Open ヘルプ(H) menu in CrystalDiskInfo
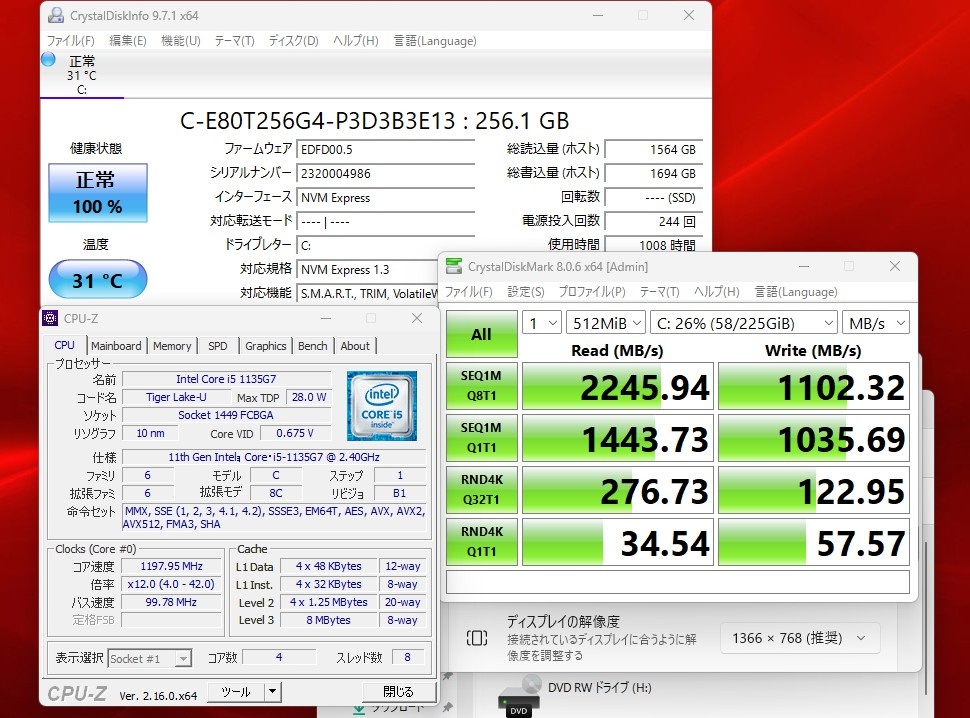The width and height of the screenshot is (970, 718). point(356,41)
